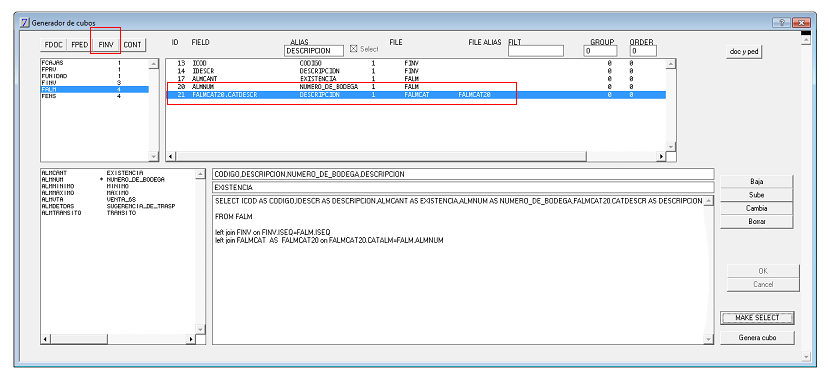Click bottom-left field list scroll-right arrow

[x=191, y=339]
